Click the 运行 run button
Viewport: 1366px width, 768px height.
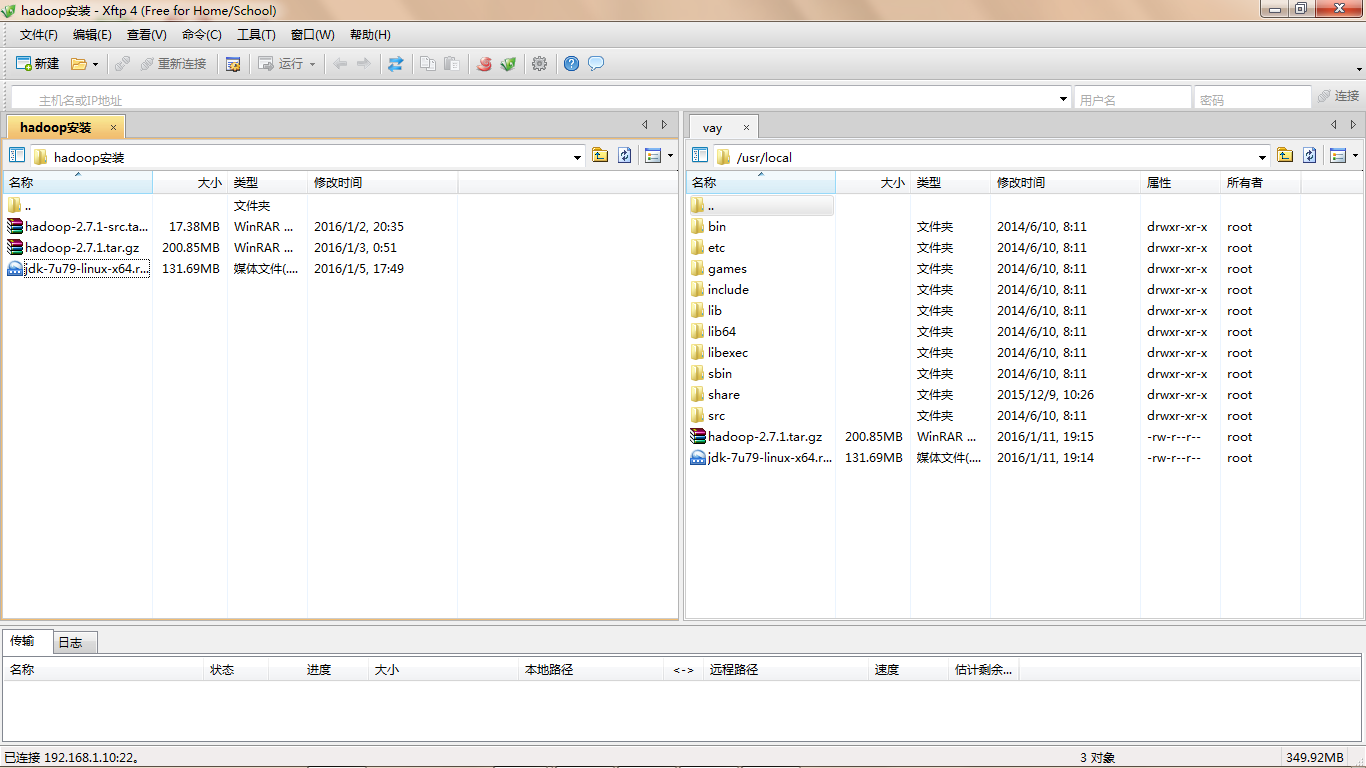click(281, 63)
